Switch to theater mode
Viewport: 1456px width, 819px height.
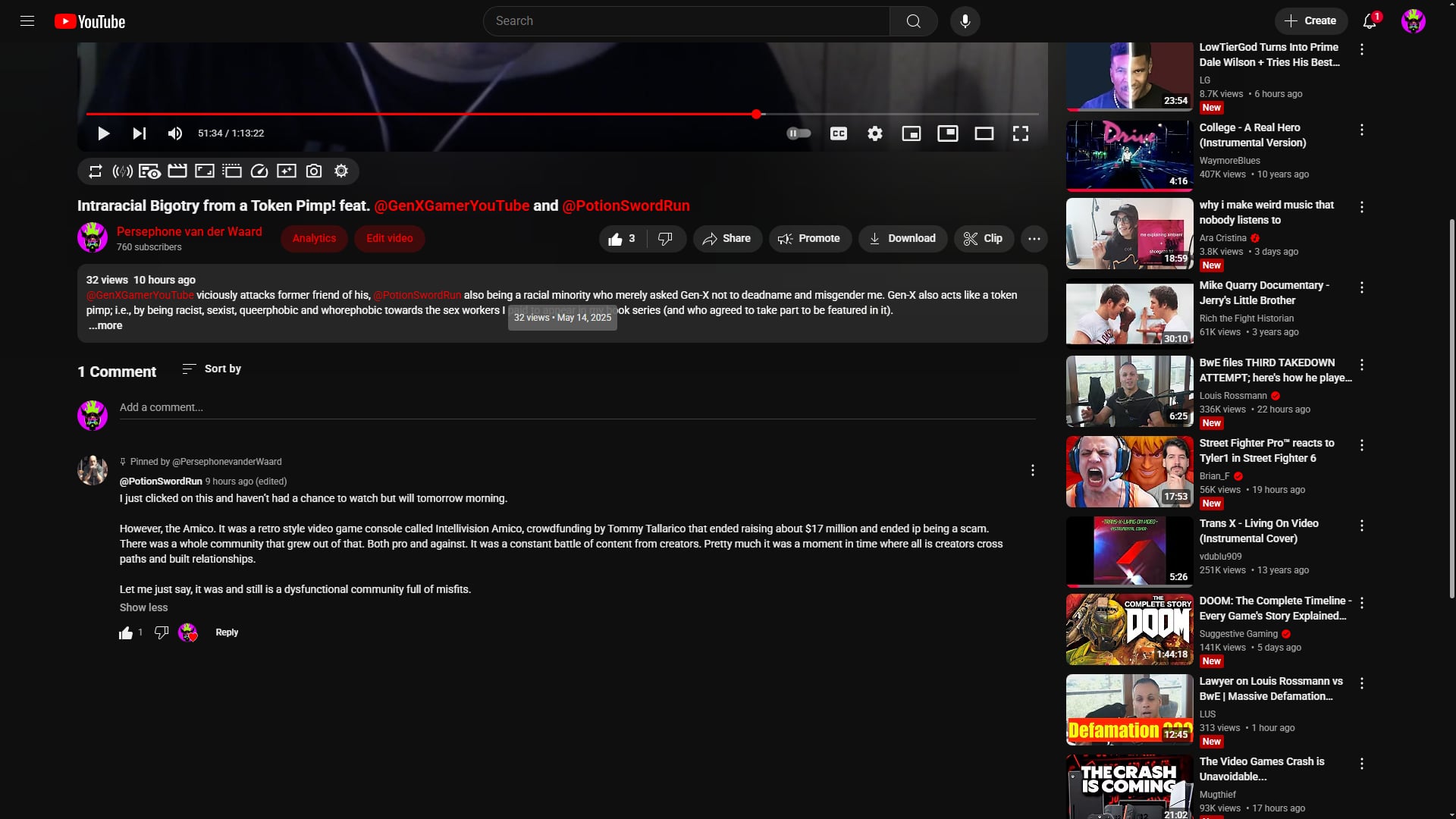[984, 133]
